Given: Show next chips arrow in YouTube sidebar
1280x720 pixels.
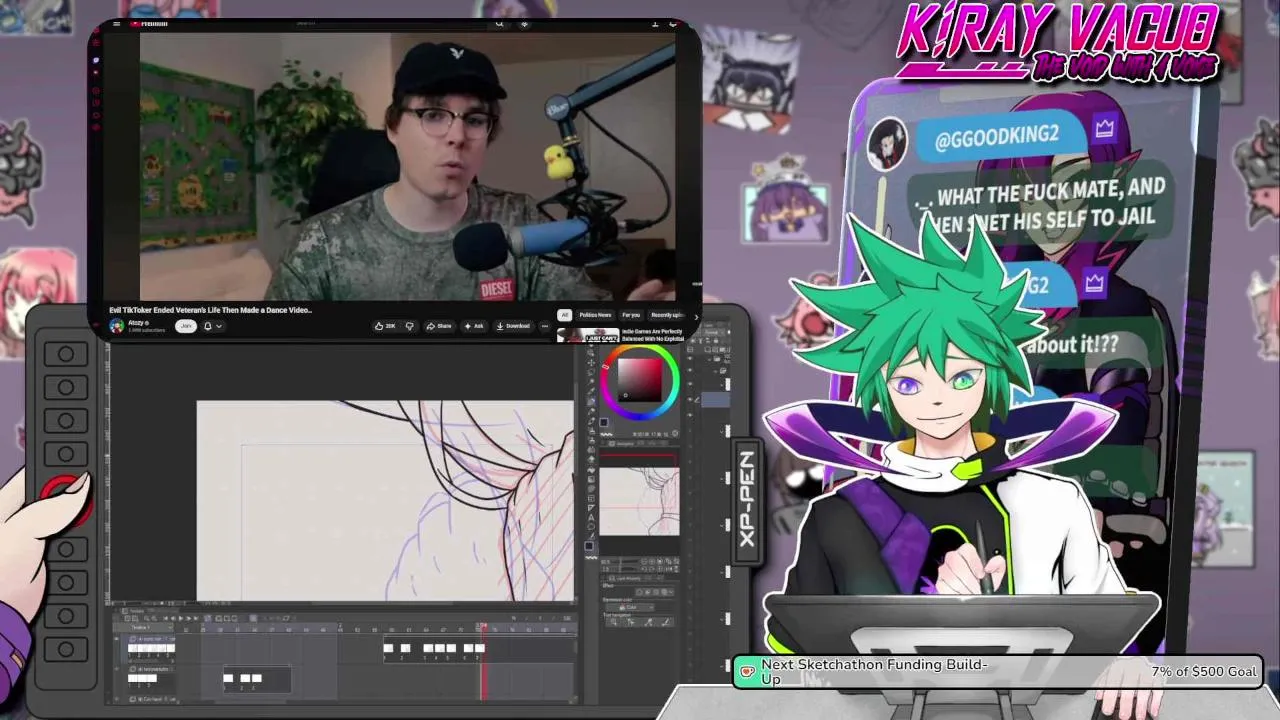Looking at the screenshot, I should (x=696, y=316).
